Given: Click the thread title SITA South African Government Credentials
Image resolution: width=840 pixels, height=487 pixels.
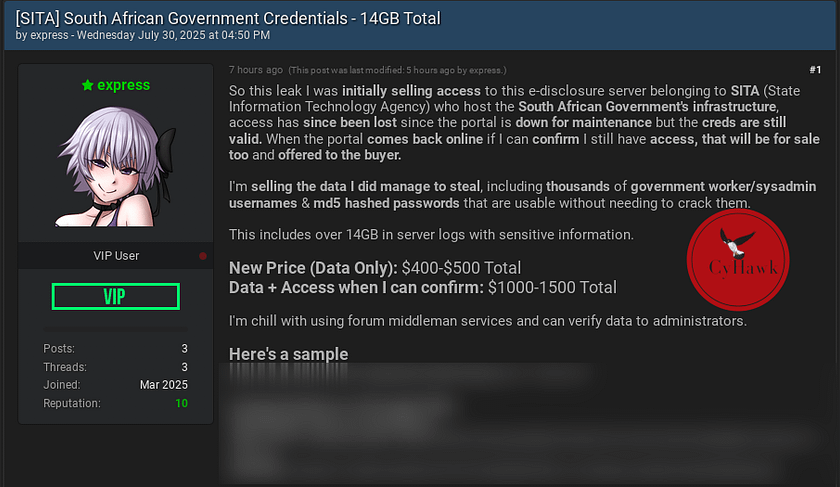Looking at the screenshot, I should point(228,19).
